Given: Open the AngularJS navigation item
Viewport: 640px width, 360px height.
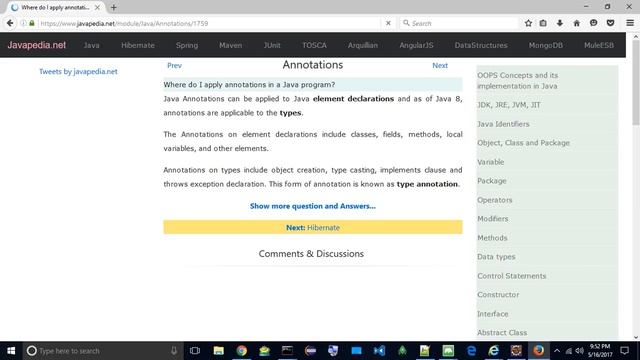Looking at the screenshot, I should pos(416,45).
